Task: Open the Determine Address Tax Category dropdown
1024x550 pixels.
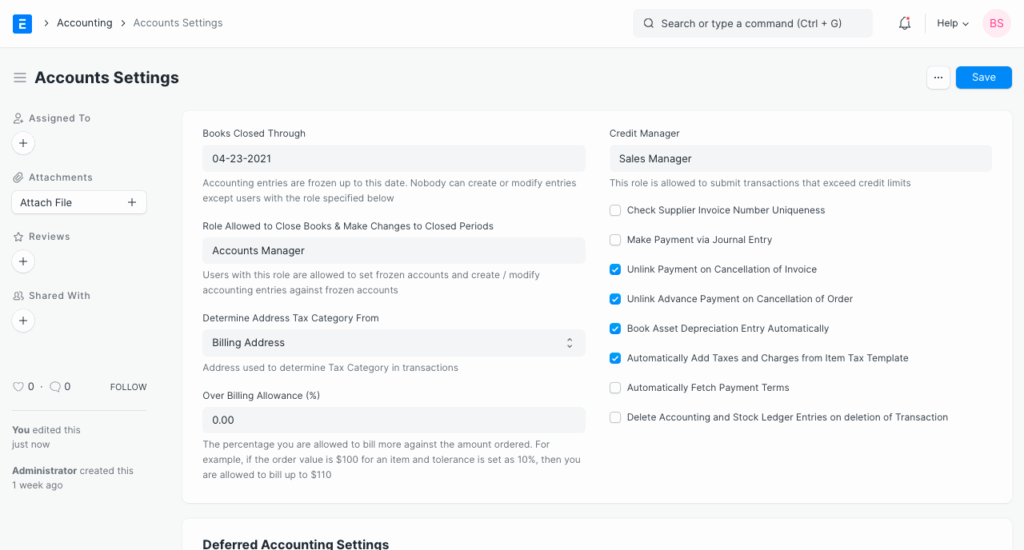Action: point(393,343)
